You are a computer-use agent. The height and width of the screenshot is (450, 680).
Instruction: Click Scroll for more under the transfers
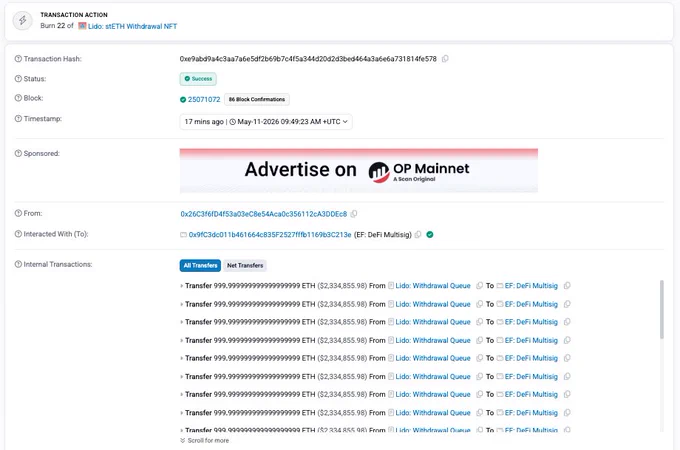coord(204,440)
